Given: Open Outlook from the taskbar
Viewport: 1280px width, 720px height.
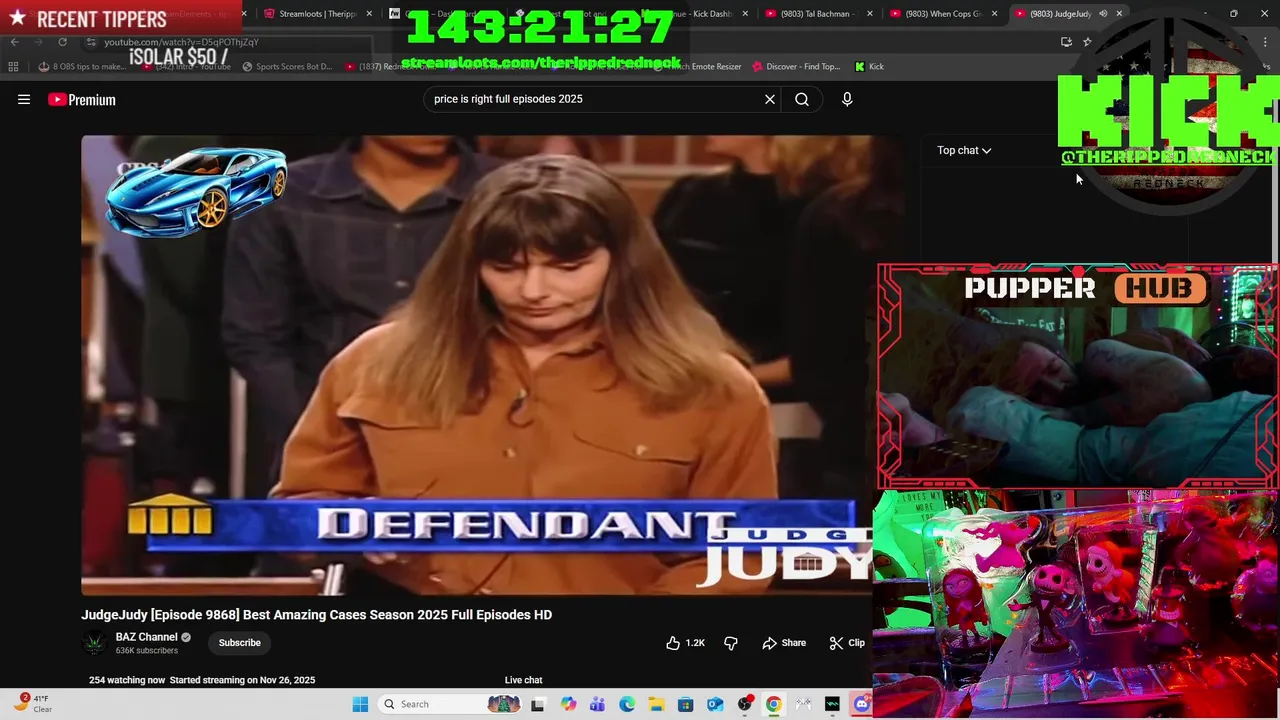Looking at the screenshot, I should (x=715, y=704).
